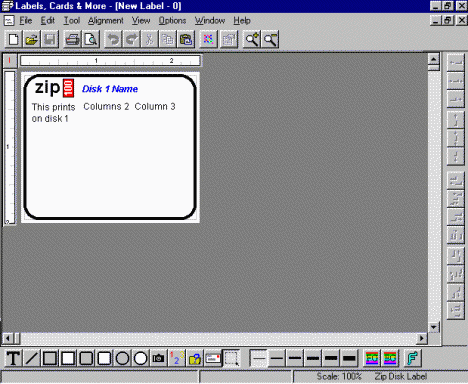
Task: Expand the Options menu
Action: [172, 21]
